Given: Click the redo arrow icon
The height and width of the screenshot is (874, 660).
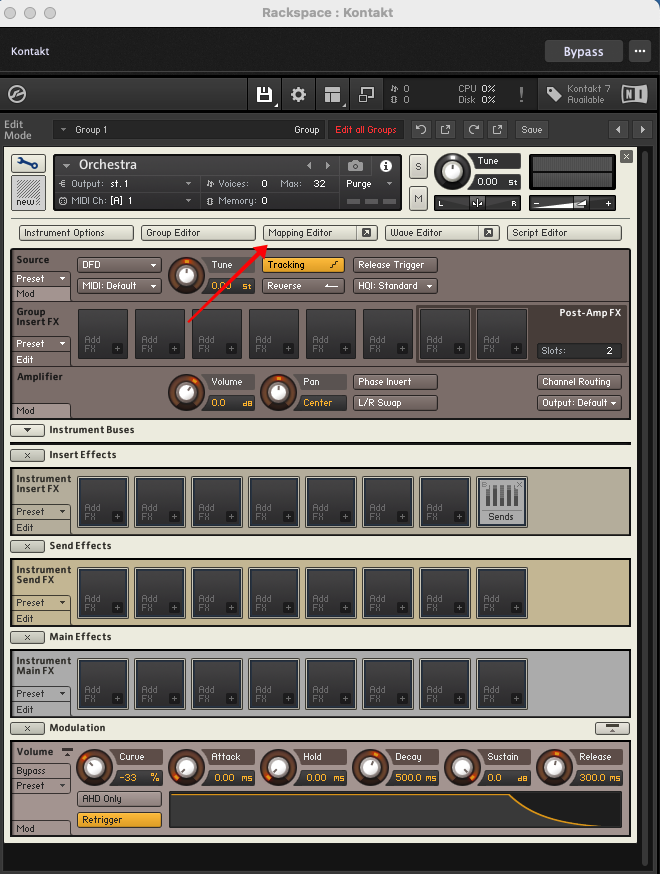Looking at the screenshot, I should point(474,129).
